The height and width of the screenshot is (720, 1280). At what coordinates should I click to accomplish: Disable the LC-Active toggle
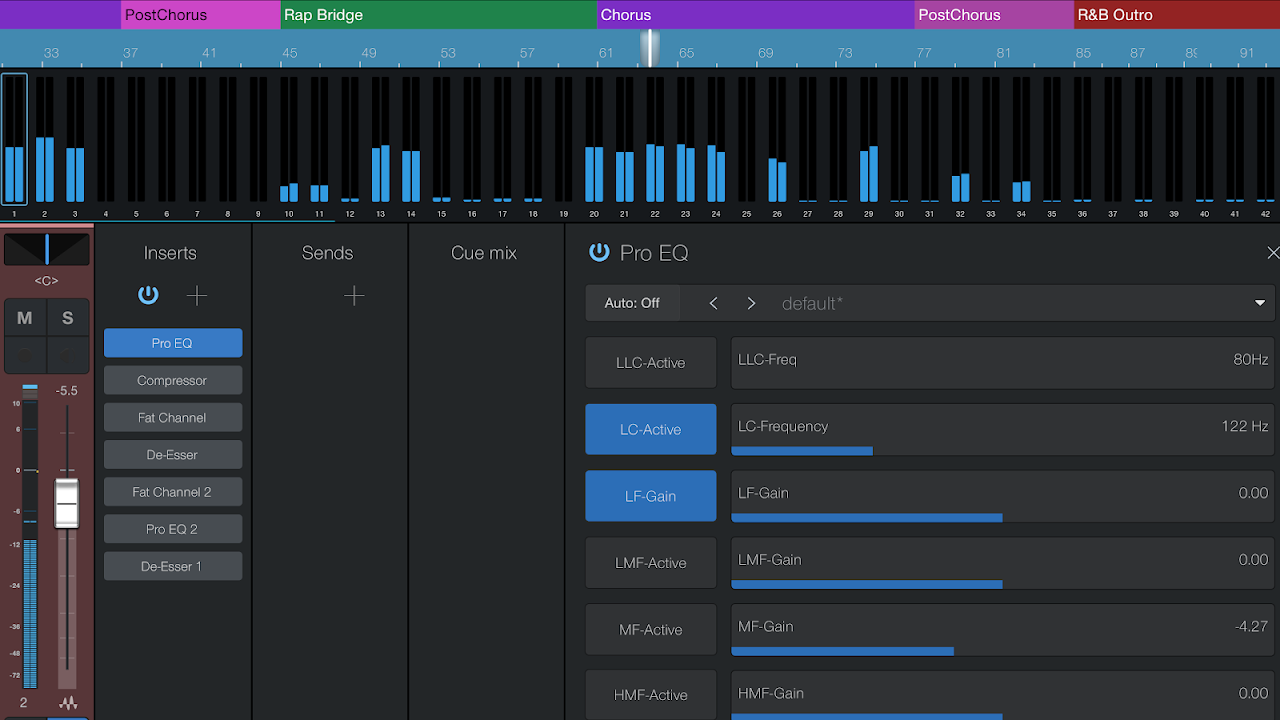pyautogui.click(x=650, y=429)
